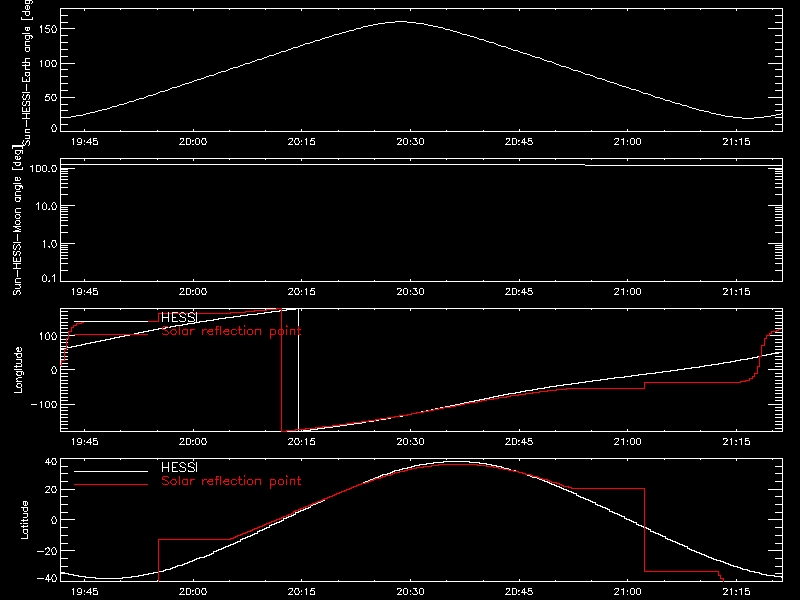The image size is (800, 600).
Task: Click the Sun-HESSI-Earth angle axis title
Action: [x=28, y=71]
